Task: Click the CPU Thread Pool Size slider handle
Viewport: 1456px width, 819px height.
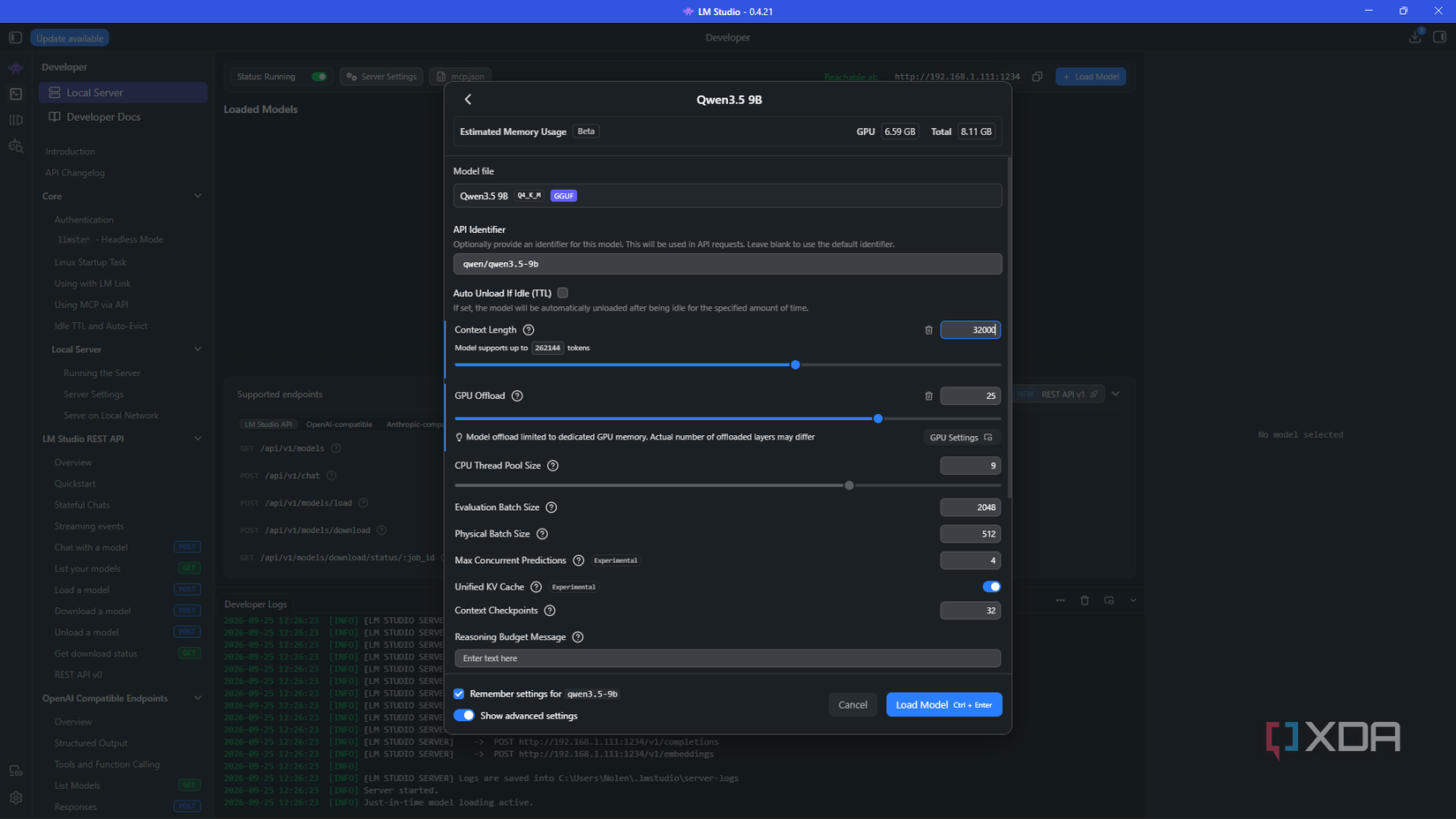Action: pos(849,485)
